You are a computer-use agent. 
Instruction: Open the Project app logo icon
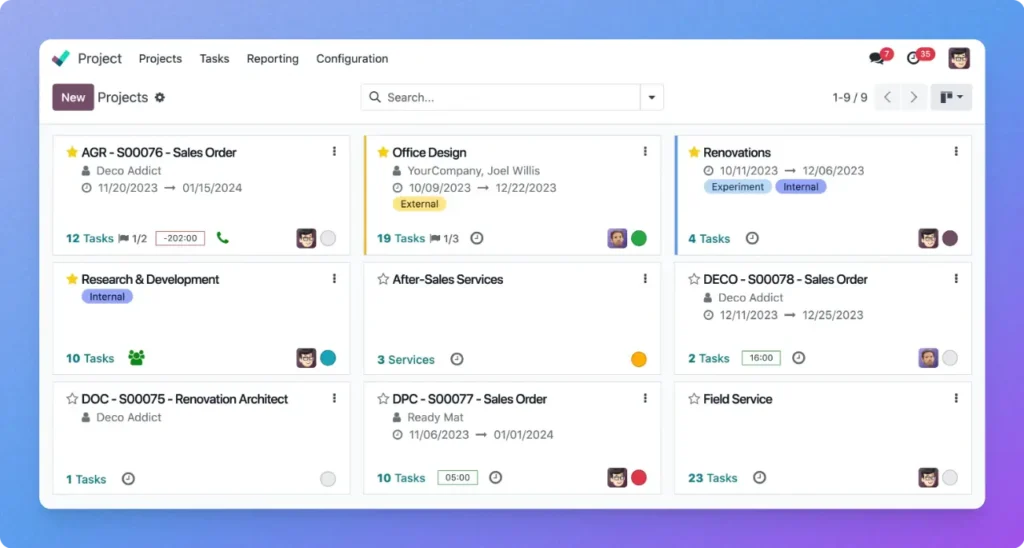[62, 59]
